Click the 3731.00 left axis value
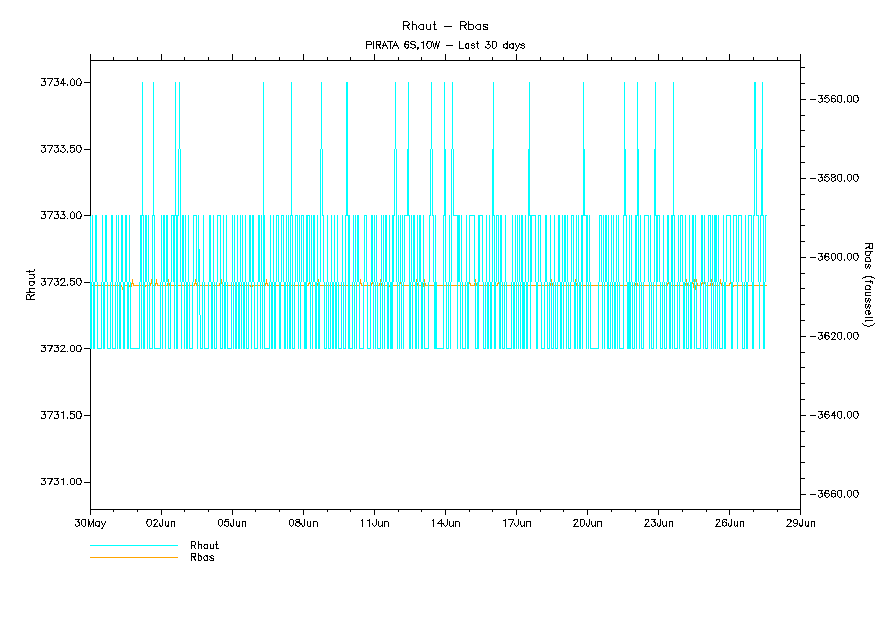Screen dimensions: 891x630 [x=60, y=482]
